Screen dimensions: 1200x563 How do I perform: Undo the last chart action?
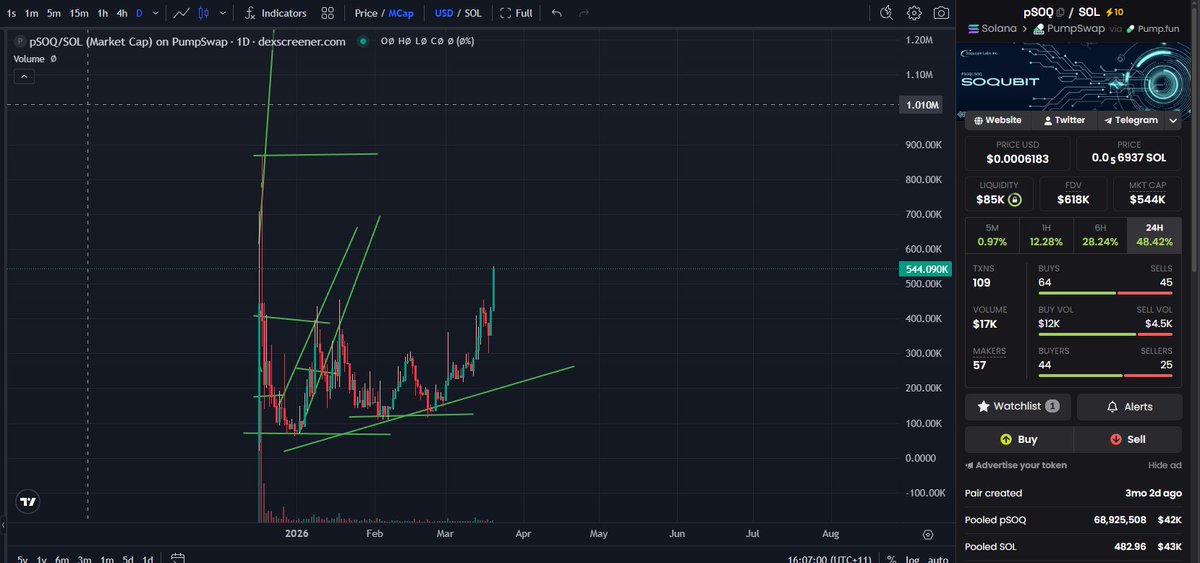pyautogui.click(x=557, y=13)
